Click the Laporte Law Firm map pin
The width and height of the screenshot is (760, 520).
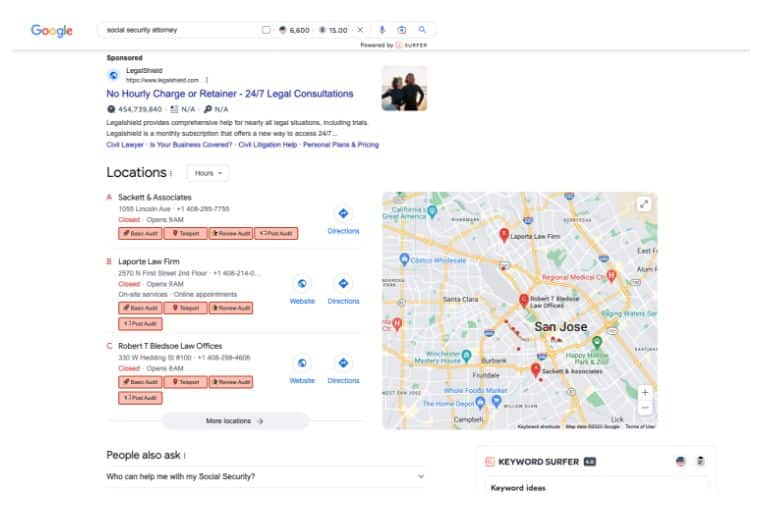tap(504, 235)
